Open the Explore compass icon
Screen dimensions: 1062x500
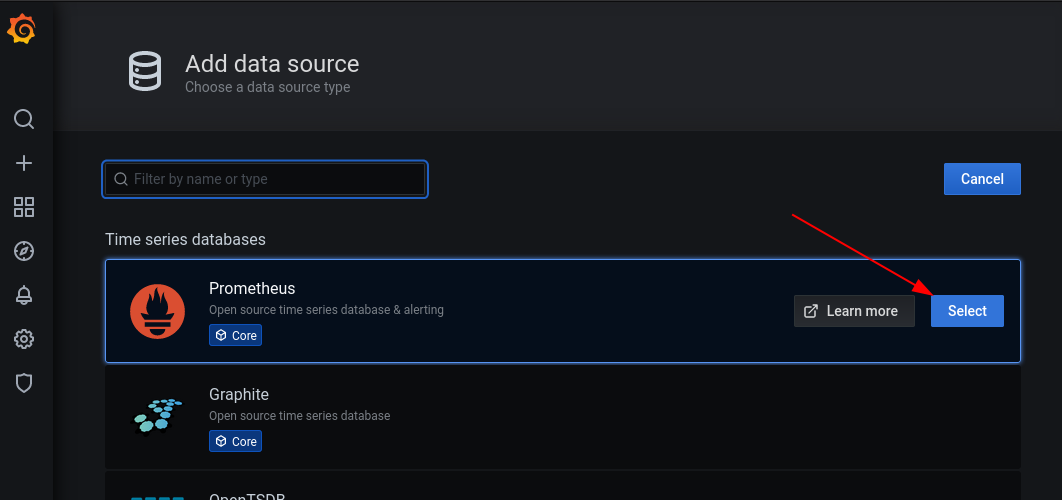point(24,251)
